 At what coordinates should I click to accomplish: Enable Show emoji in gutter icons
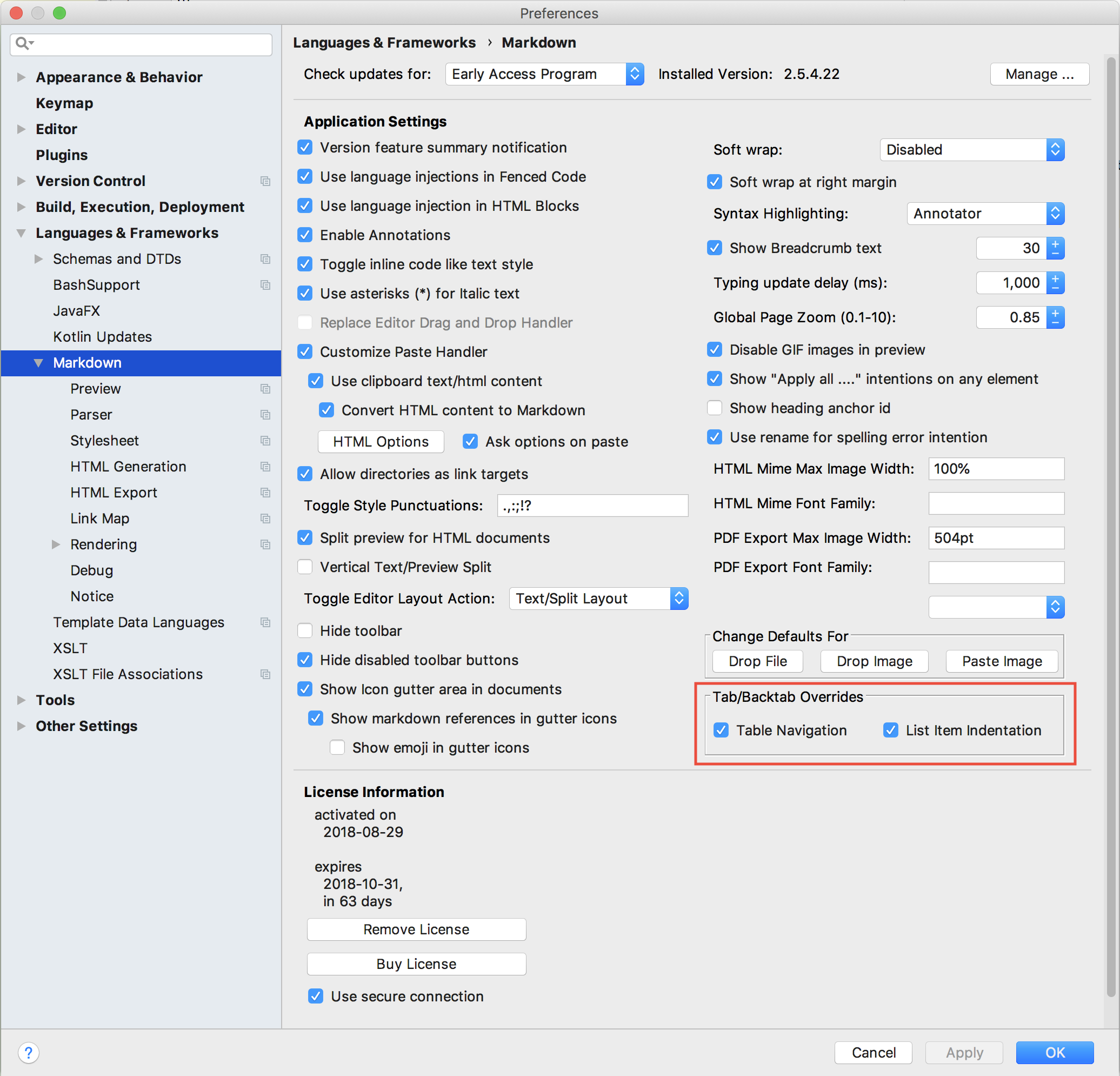[337, 747]
